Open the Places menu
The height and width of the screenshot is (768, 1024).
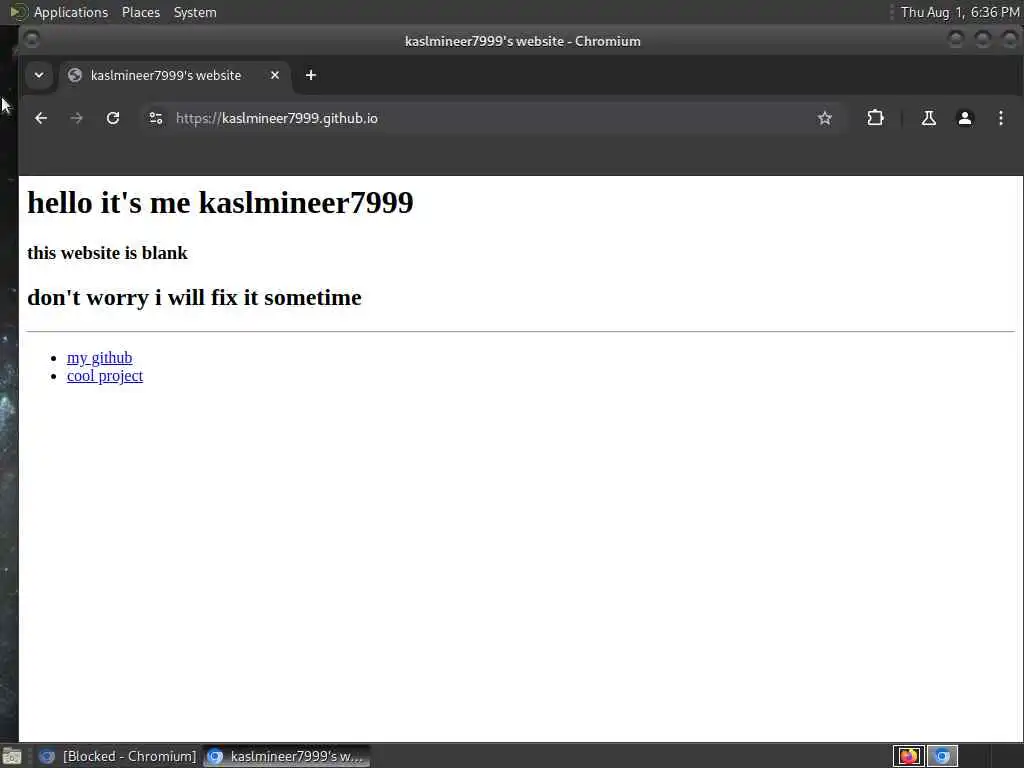click(141, 12)
